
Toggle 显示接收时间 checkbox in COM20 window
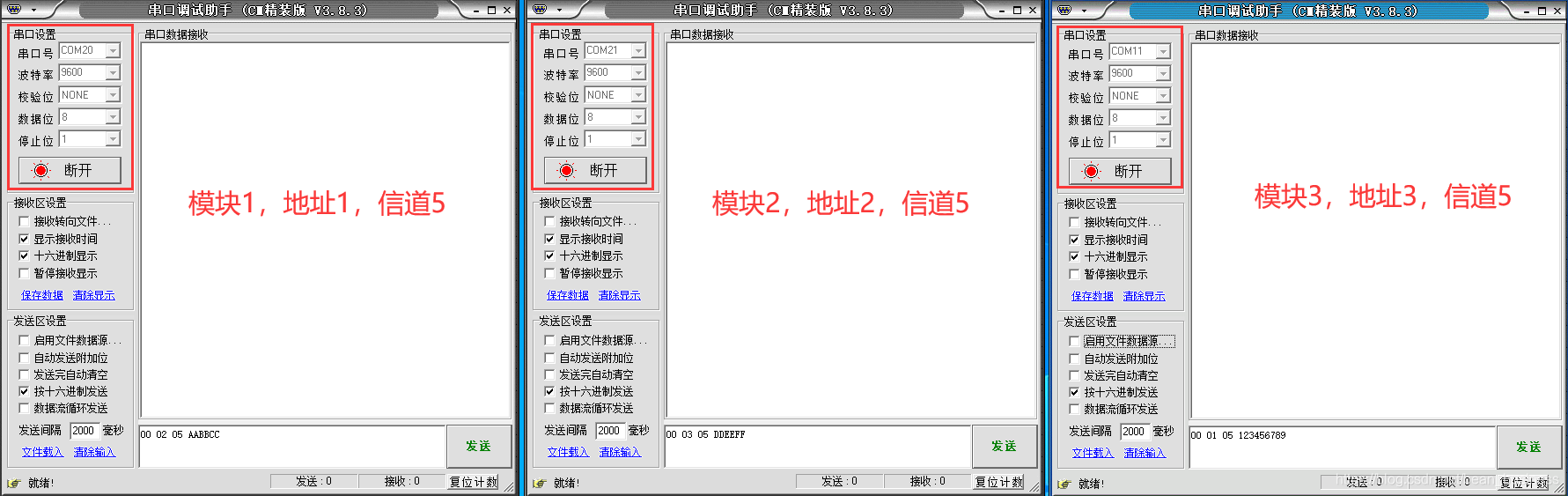(x=24, y=239)
